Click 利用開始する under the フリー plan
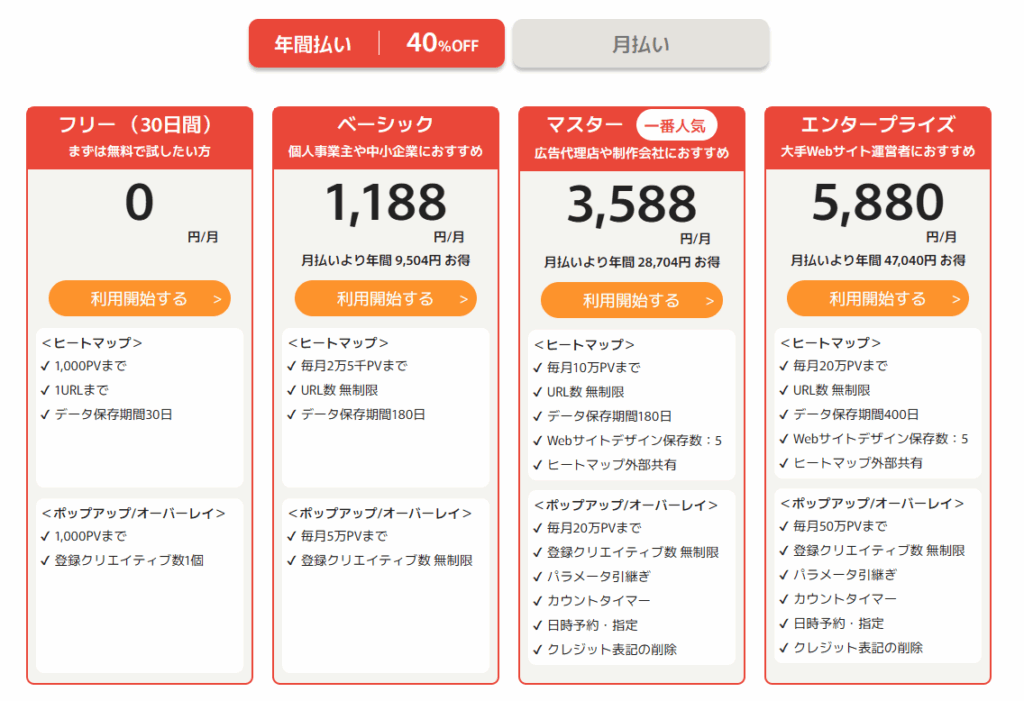1024x701 pixels. [x=140, y=299]
